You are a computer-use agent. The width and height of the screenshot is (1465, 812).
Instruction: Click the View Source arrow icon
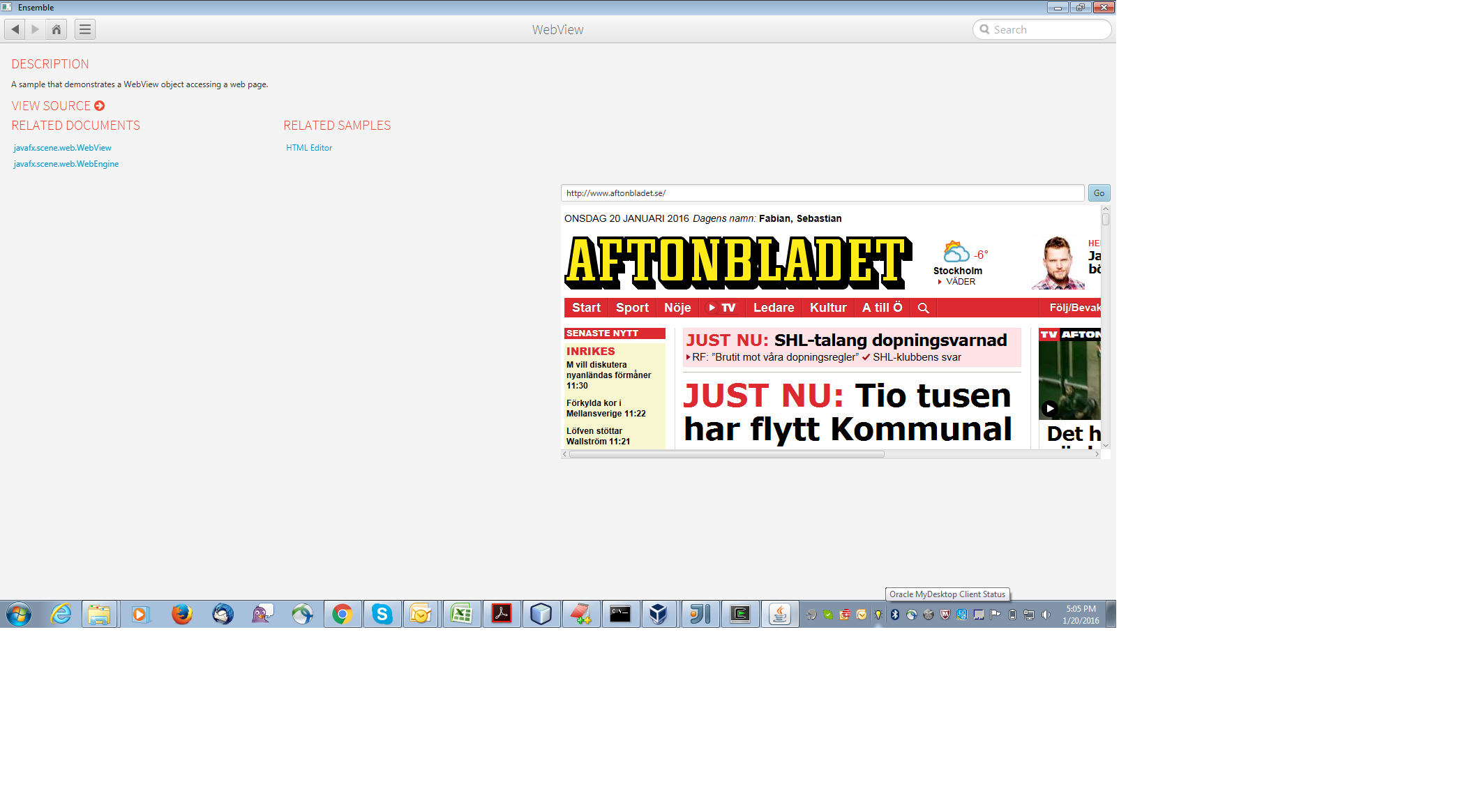coord(100,106)
